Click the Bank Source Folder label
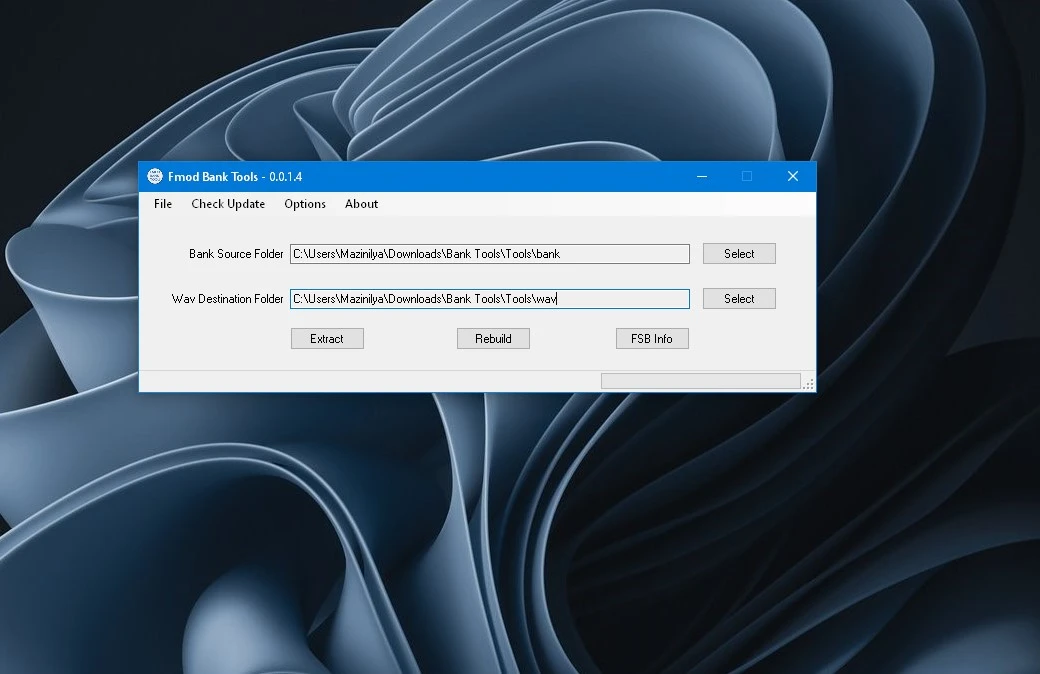Screen dimensions: 1040x674 [x=236, y=253]
